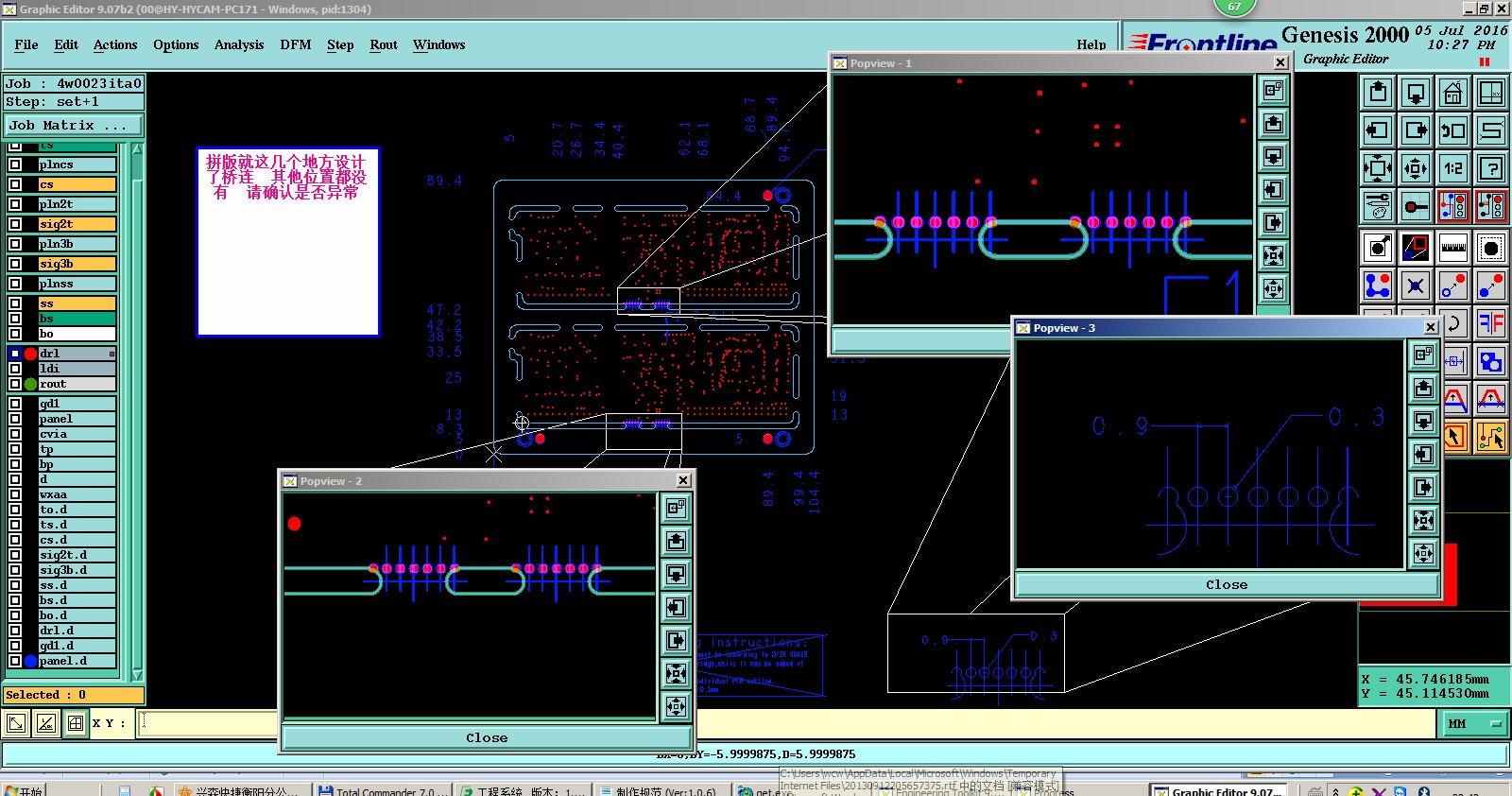Viewport: 1512px width, 796px height.
Task: Click the diagonal corner snap icon at bottom left
Action: point(16,724)
